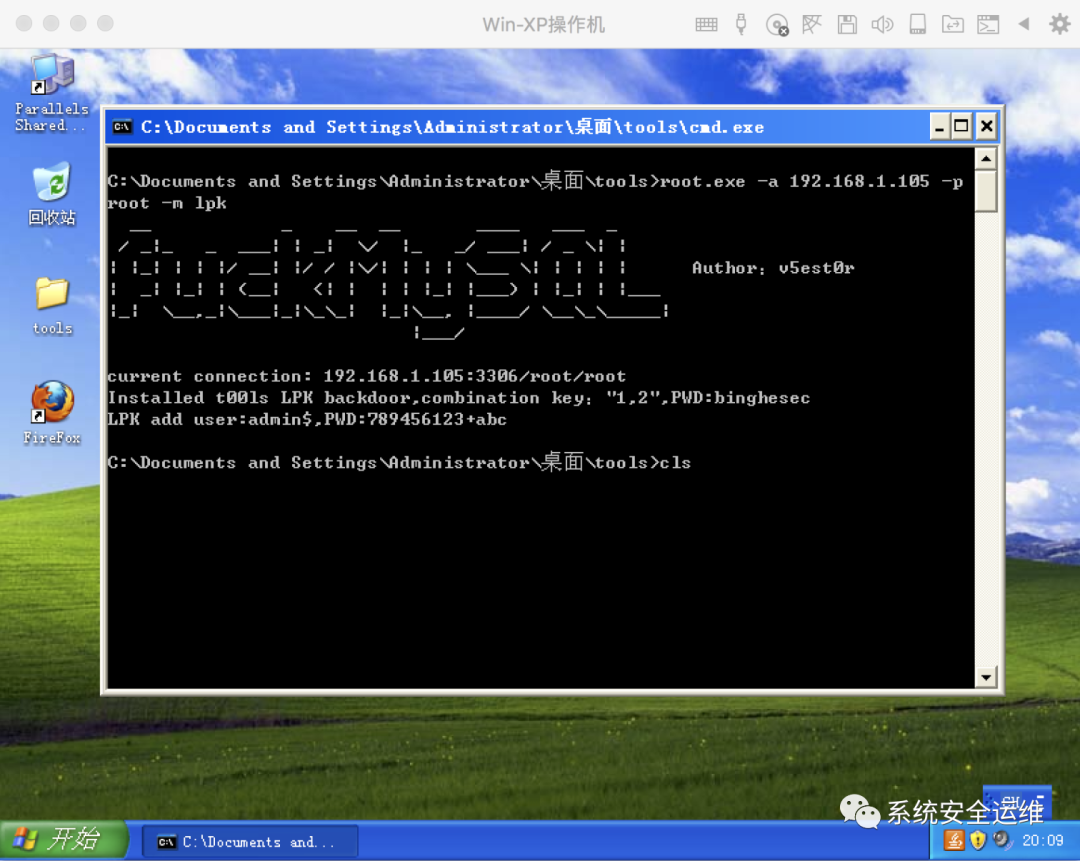
Task: Click the cmd.exe taskbar button
Action: [x=249, y=842]
